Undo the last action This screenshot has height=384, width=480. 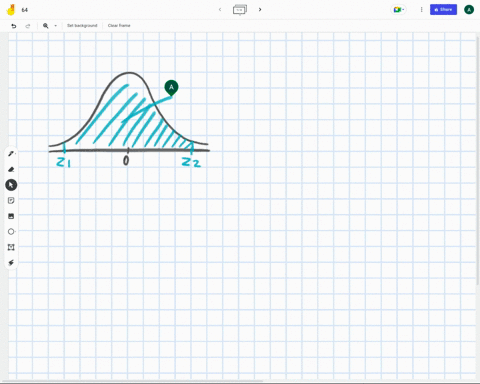click(x=14, y=26)
